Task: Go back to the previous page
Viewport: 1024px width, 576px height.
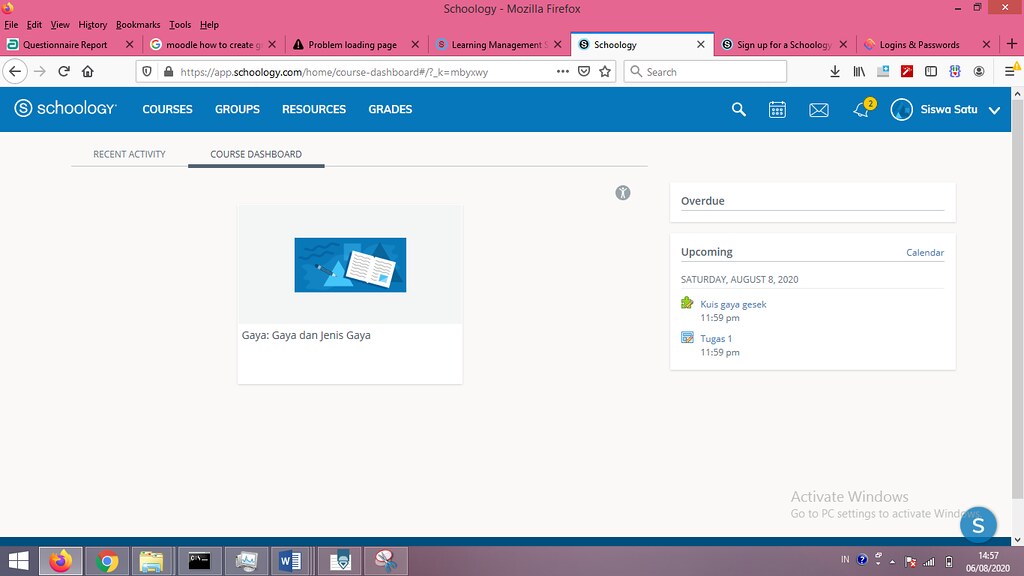Action: point(15,72)
